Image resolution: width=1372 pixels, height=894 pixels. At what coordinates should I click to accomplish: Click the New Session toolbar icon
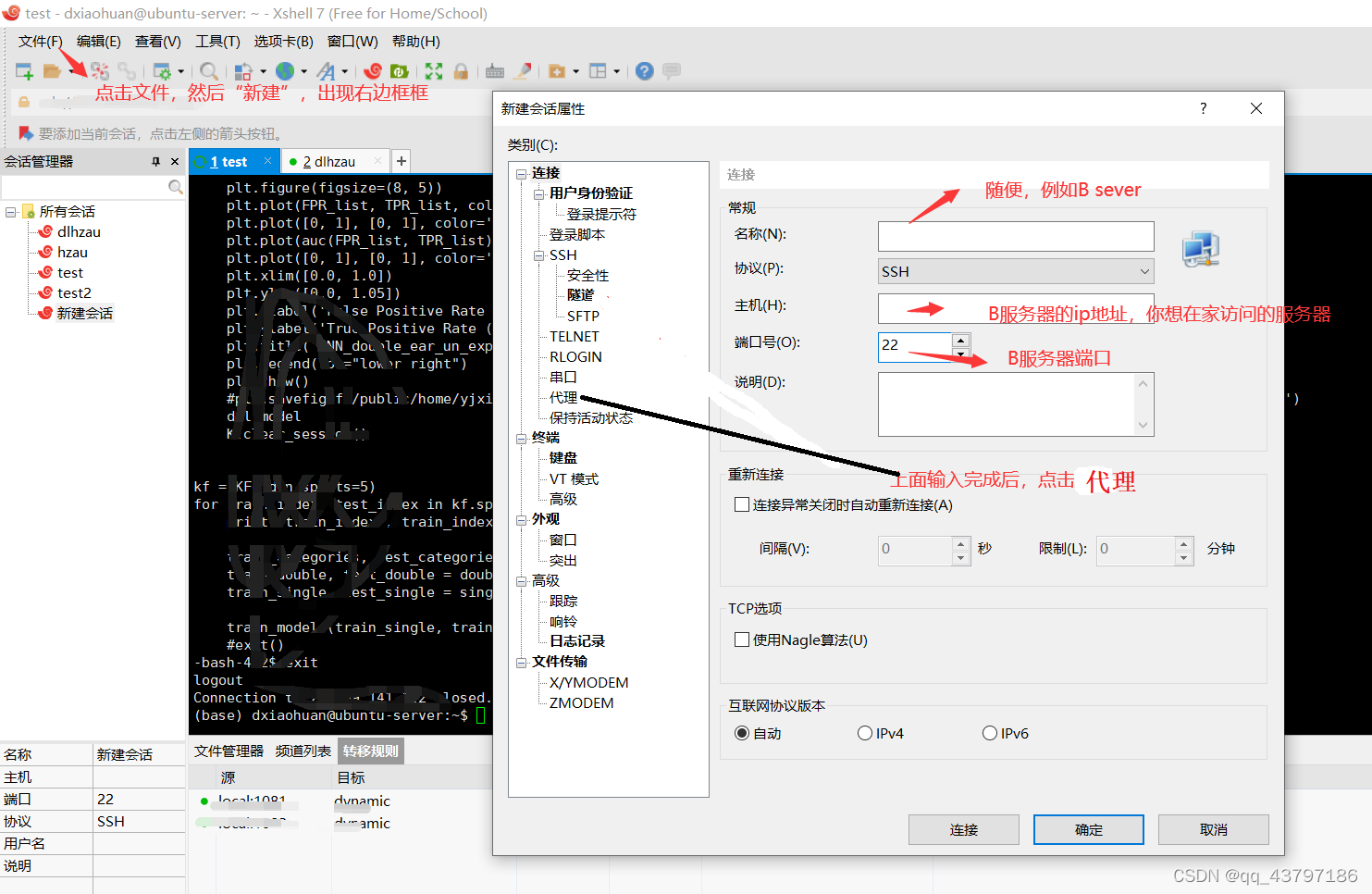tap(24, 71)
